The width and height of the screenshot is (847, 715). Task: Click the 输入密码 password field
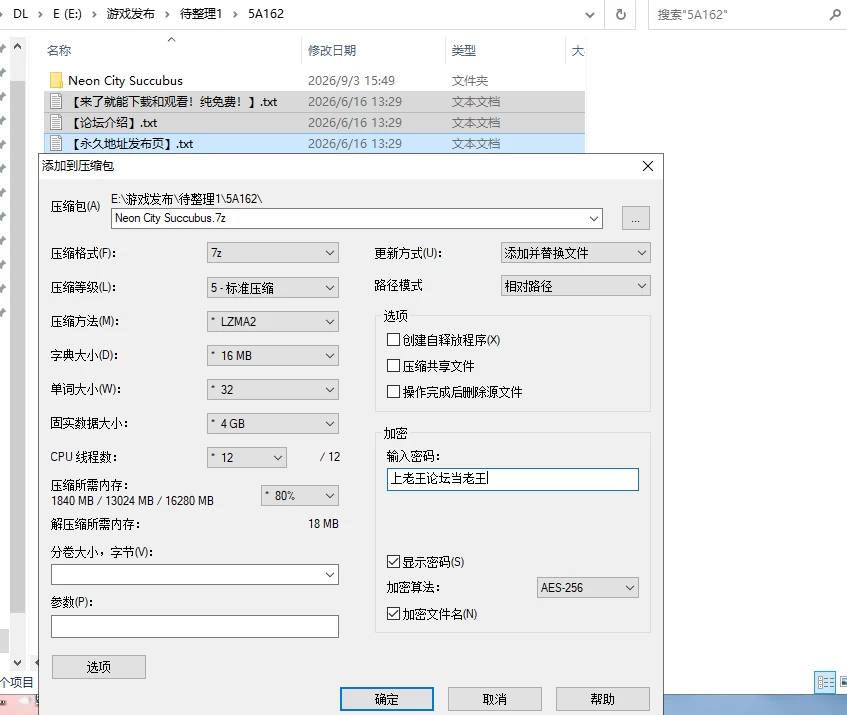pyautogui.click(x=513, y=480)
